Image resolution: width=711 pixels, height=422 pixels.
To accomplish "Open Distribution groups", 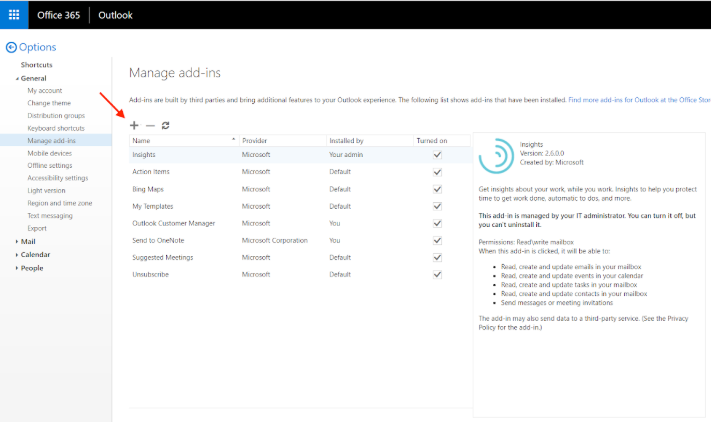I will click(x=56, y=116).
